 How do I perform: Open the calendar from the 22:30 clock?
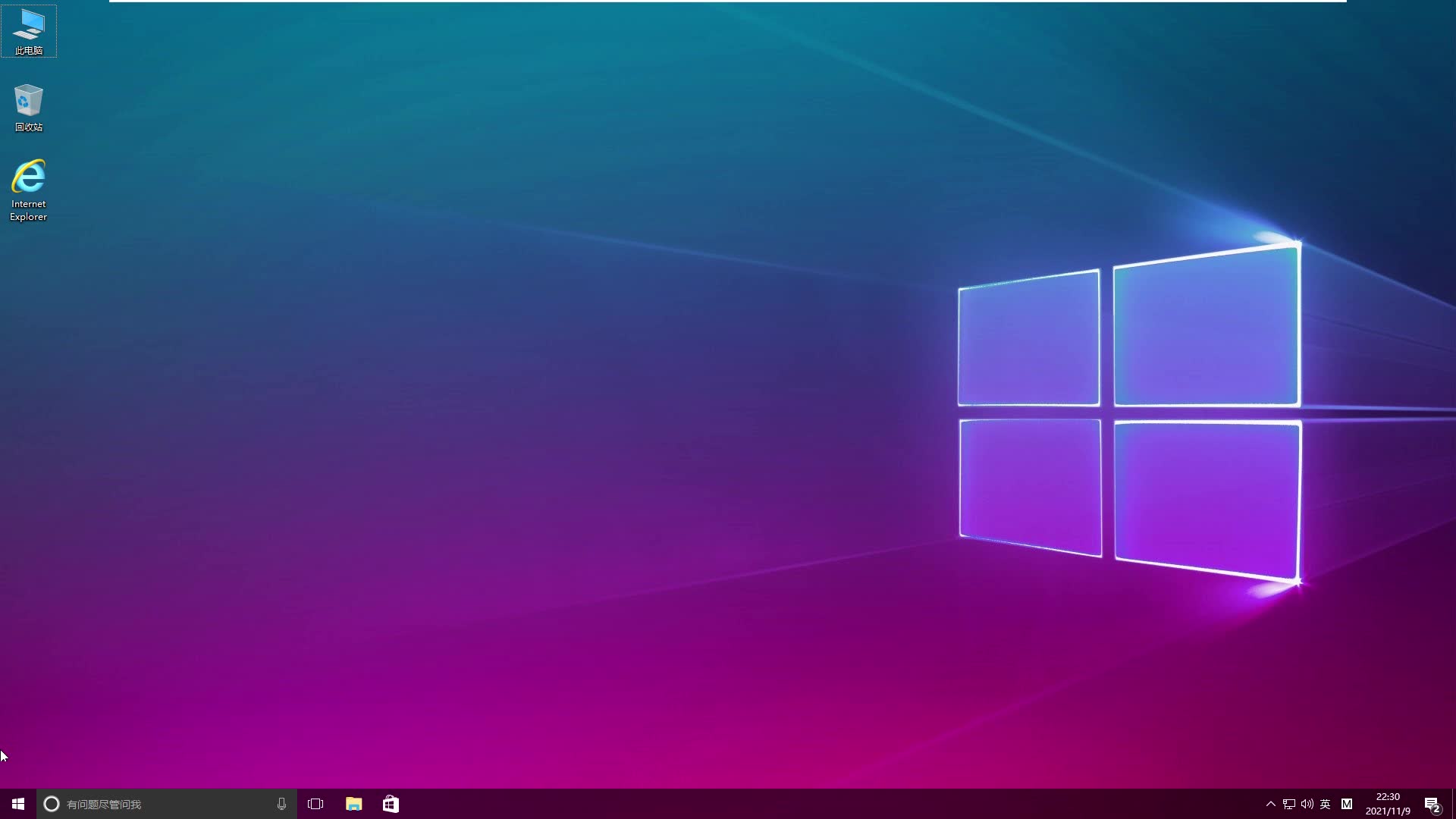click(x=1387, y=796)
